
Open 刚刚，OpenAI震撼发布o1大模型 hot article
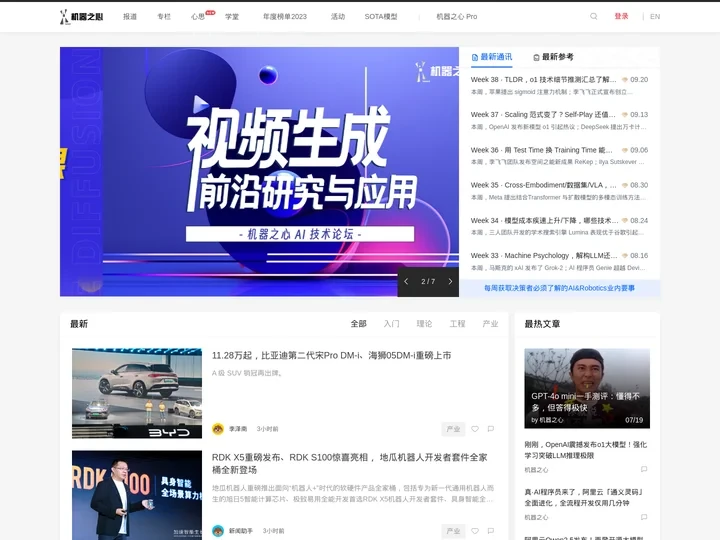(586, 450)
